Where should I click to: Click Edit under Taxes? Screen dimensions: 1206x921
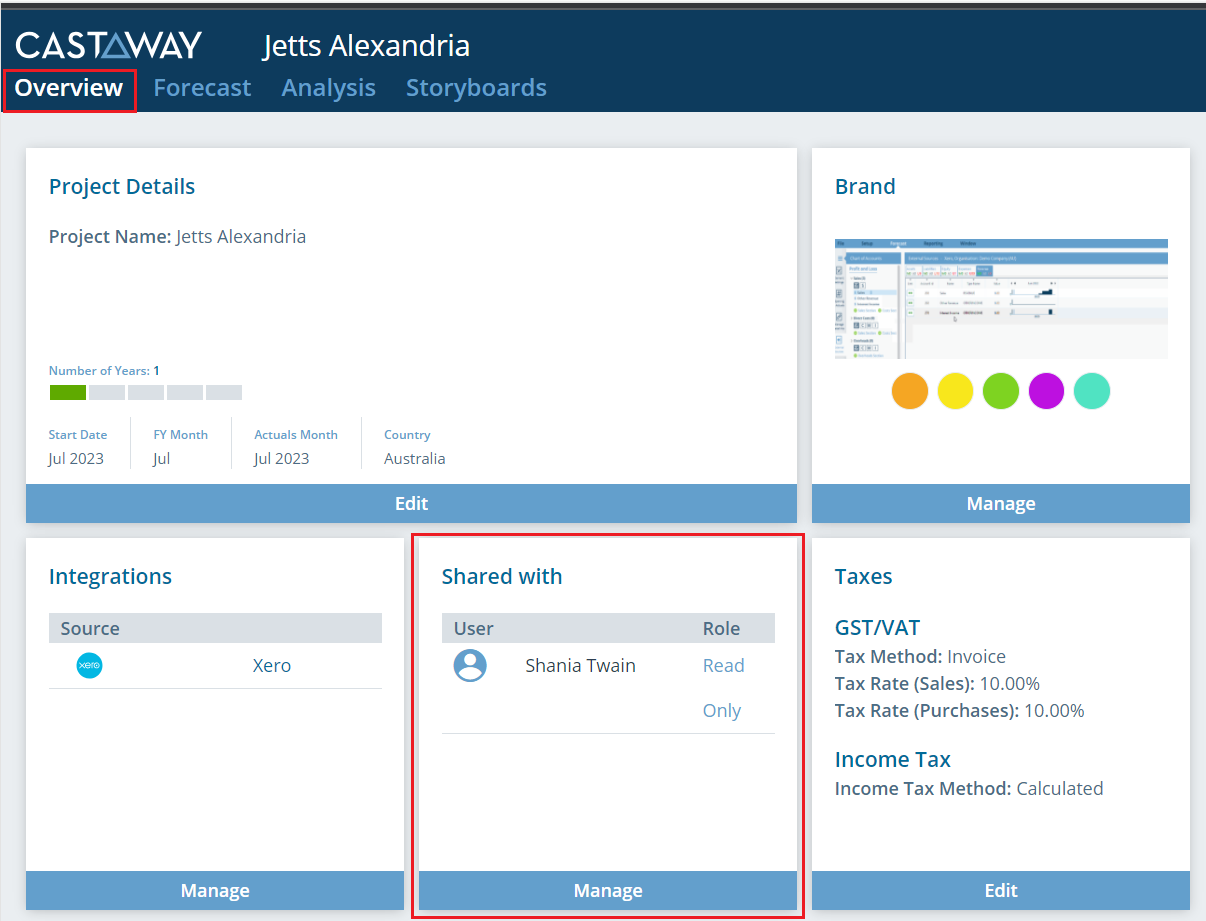click(x=1001, y=890)
